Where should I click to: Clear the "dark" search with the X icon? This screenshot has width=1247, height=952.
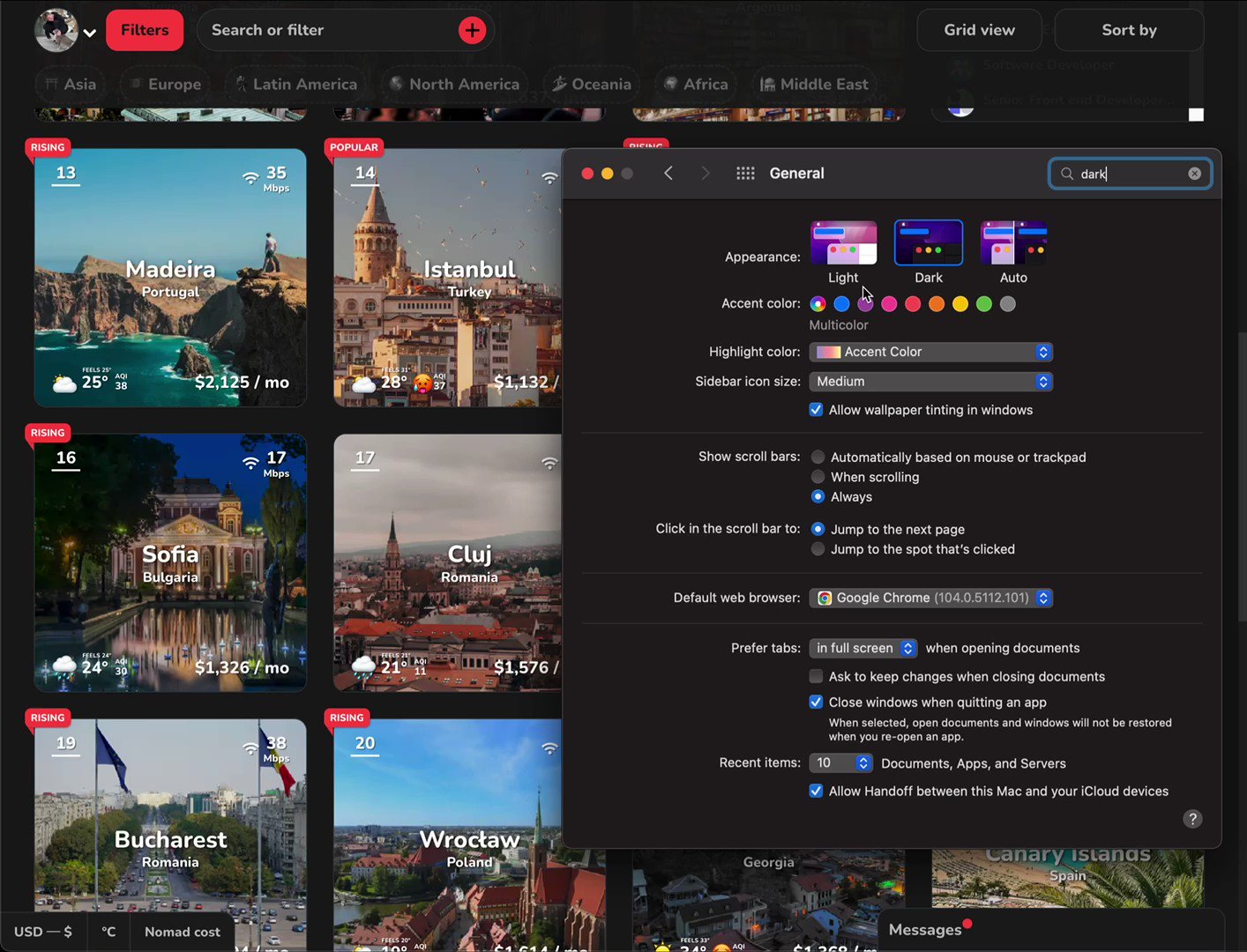click(x=1195, y=173)
